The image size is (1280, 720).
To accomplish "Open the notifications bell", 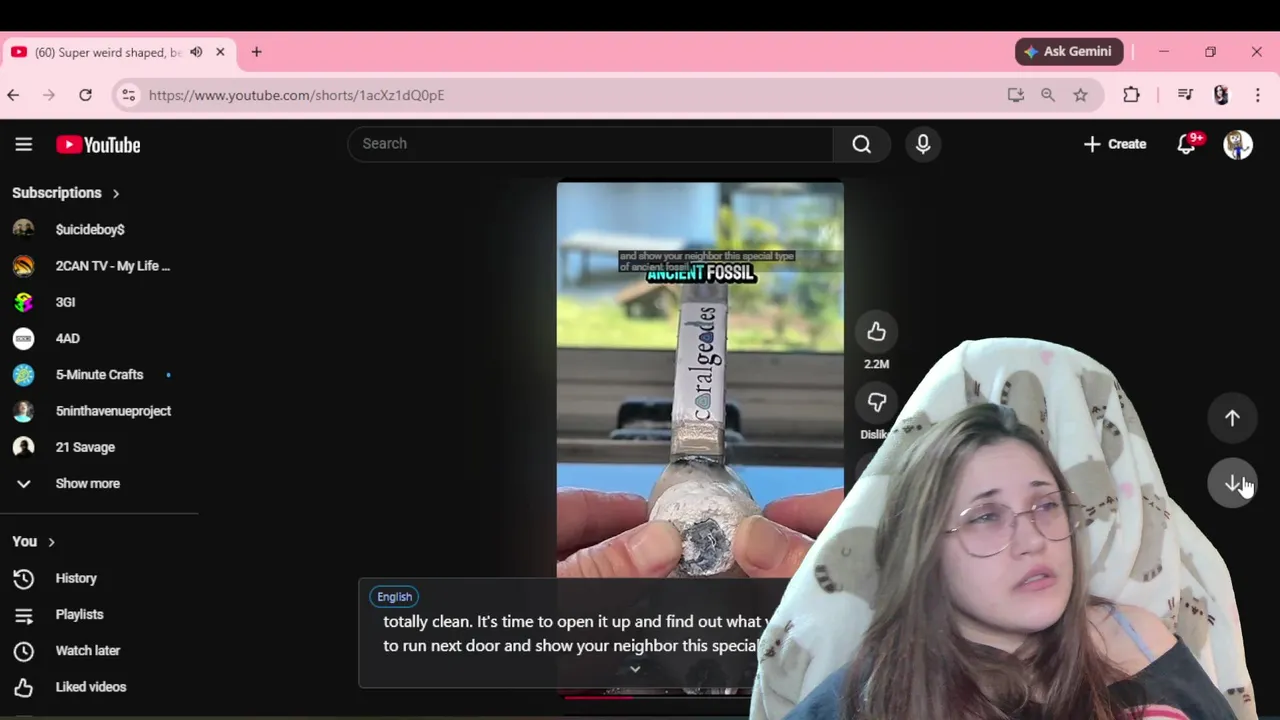I will click(x=1187, y=144).
